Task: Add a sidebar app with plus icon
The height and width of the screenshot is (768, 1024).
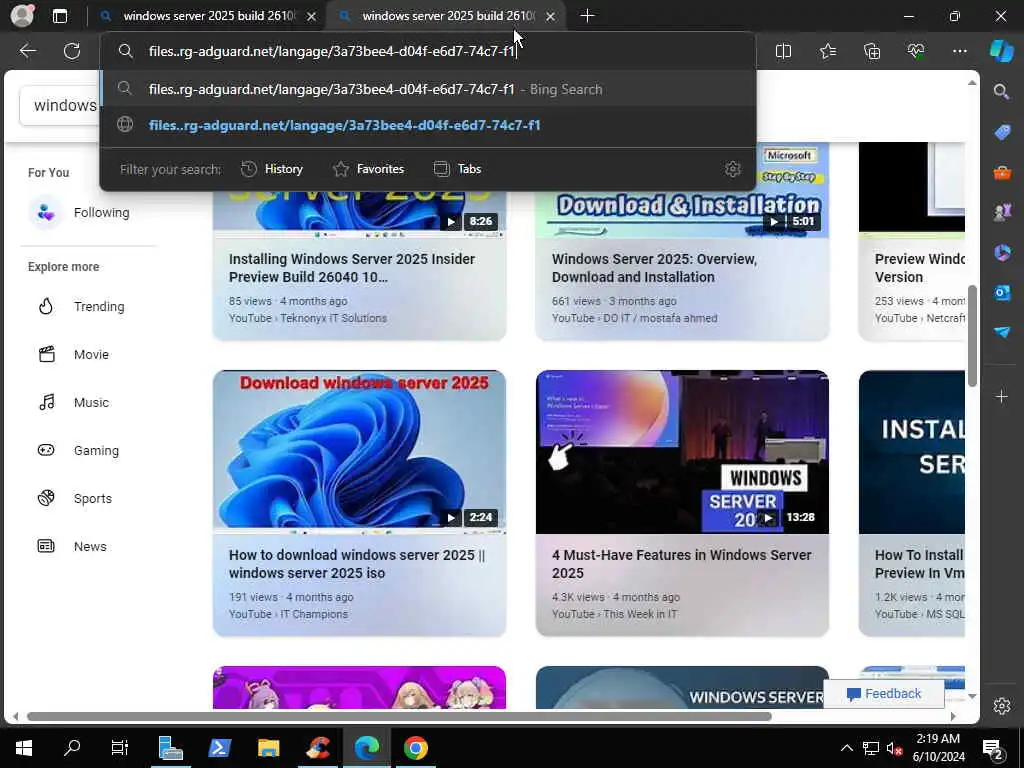Action: coord(1002,396)
